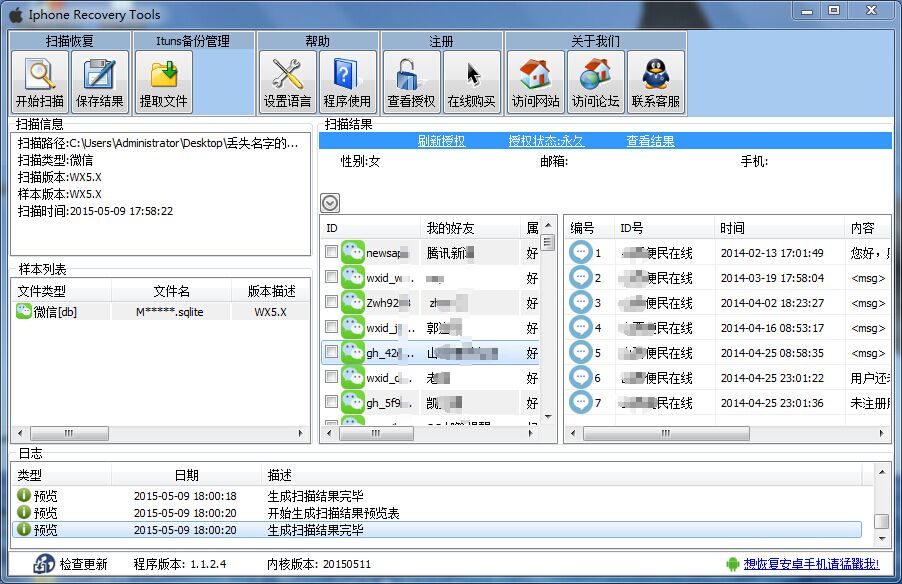Screen dimensions: 902x584
Task: Click the 查看授权 view license icon
Action: pos(409,75)
